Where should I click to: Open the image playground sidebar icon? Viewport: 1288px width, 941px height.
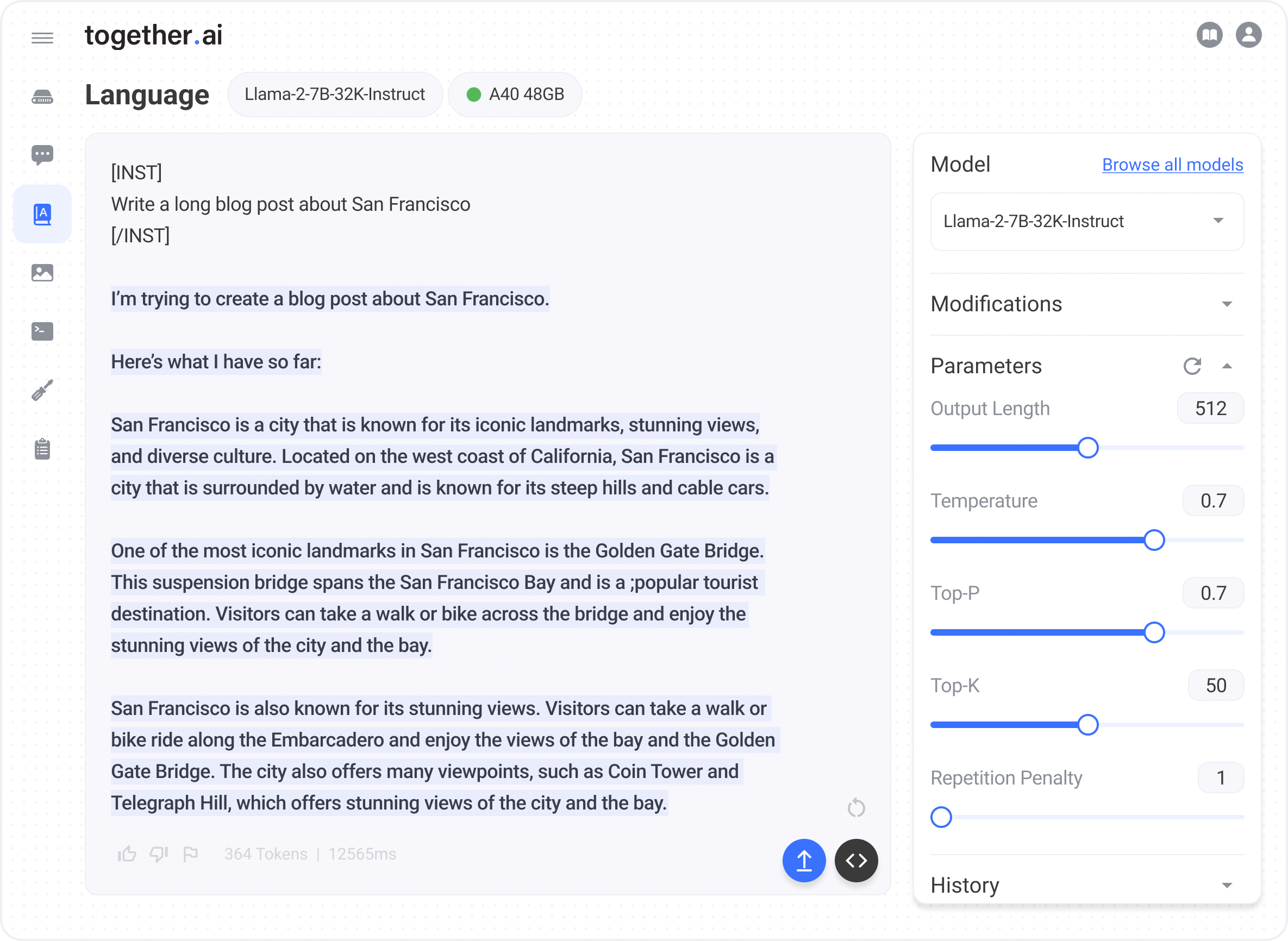pos(42,273)
